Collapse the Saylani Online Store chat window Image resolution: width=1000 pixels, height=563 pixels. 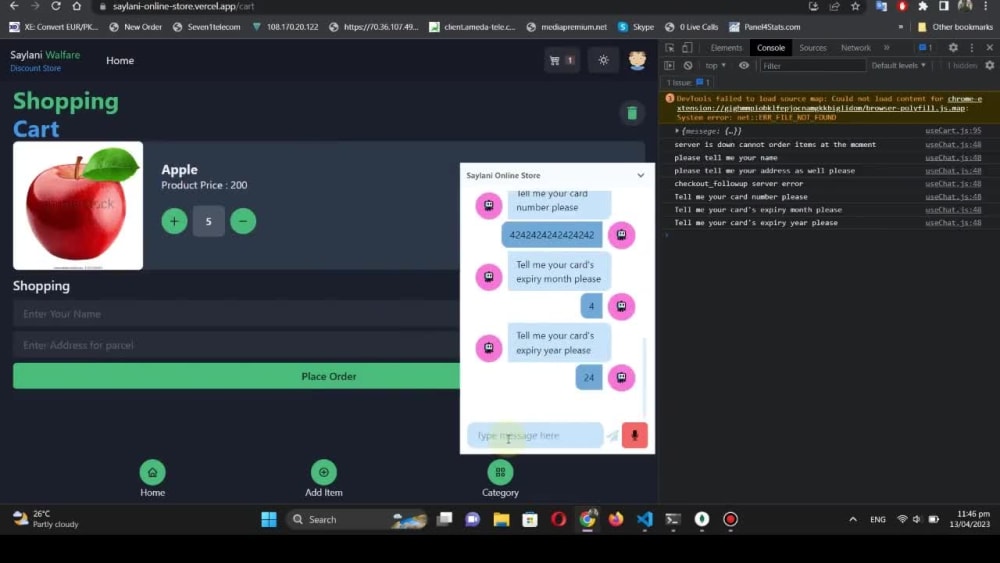pos(640,175)
